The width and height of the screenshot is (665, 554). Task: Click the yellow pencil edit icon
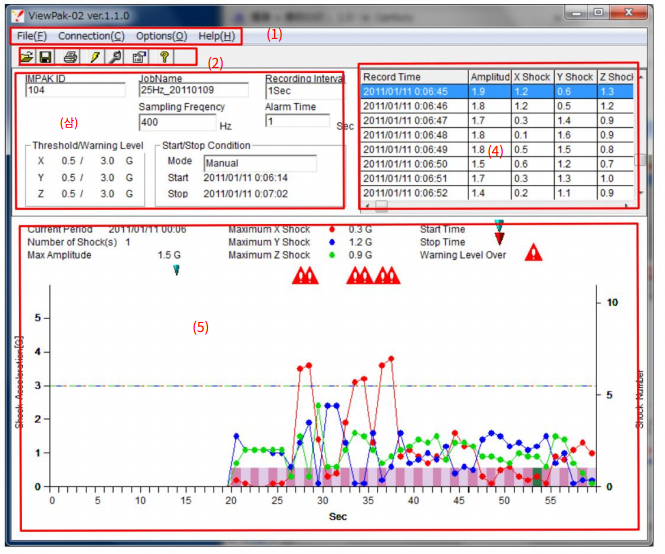[94, 58]
